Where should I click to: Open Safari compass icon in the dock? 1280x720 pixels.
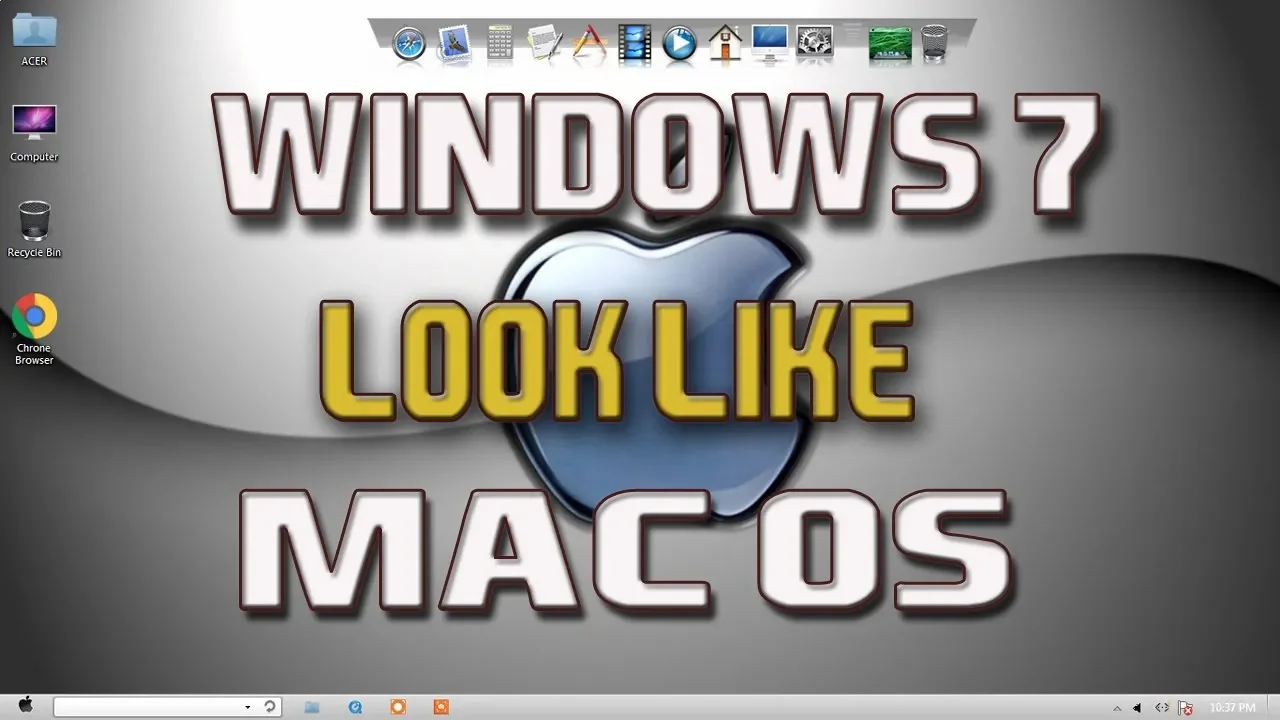pos(410,43)
